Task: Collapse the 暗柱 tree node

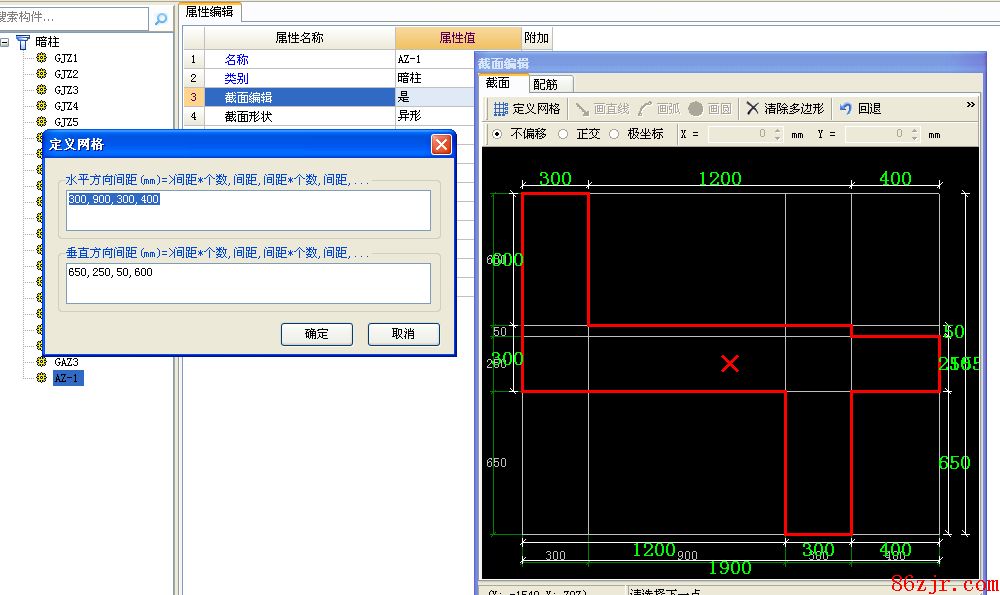Action: coord(5,42)
